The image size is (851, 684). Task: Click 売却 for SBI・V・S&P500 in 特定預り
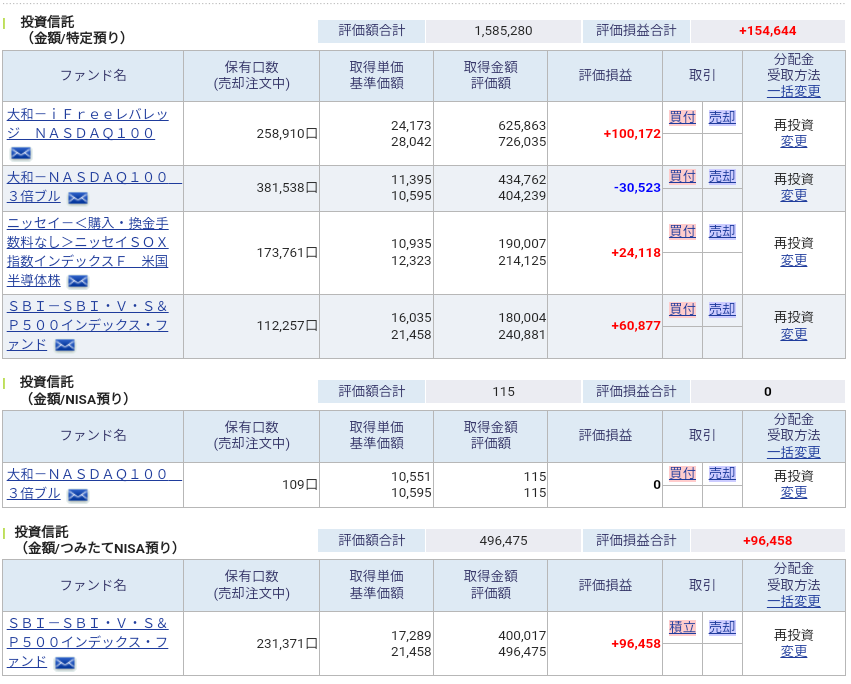pos(722,309)
